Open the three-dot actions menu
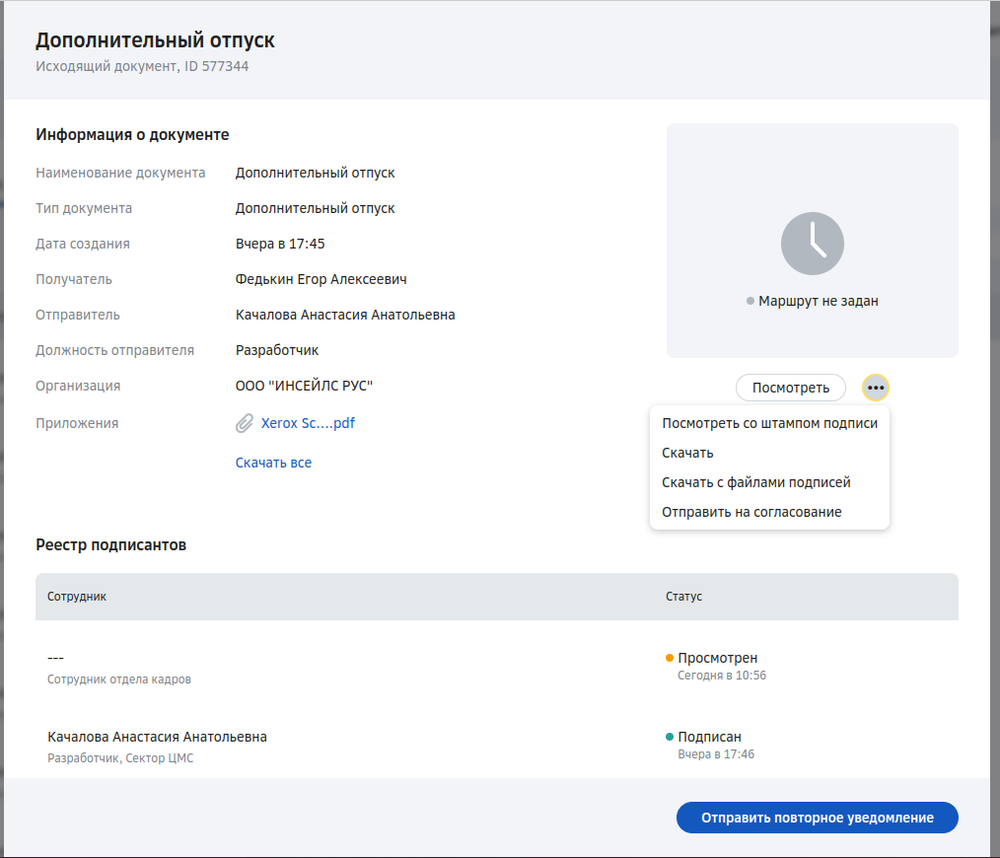 (875, 387)
